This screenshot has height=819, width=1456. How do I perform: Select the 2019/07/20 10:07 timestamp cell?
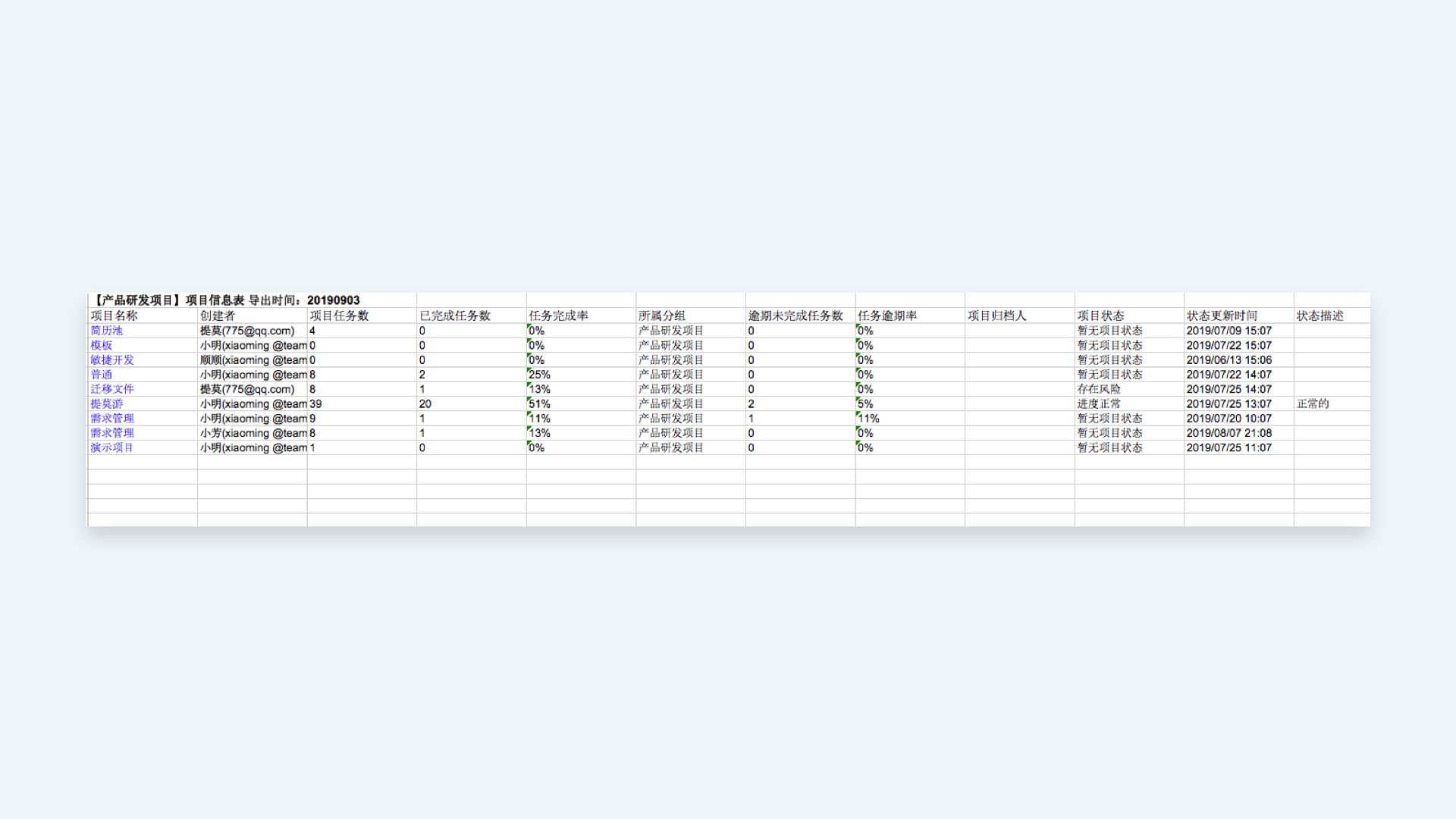pos(1238,419)
